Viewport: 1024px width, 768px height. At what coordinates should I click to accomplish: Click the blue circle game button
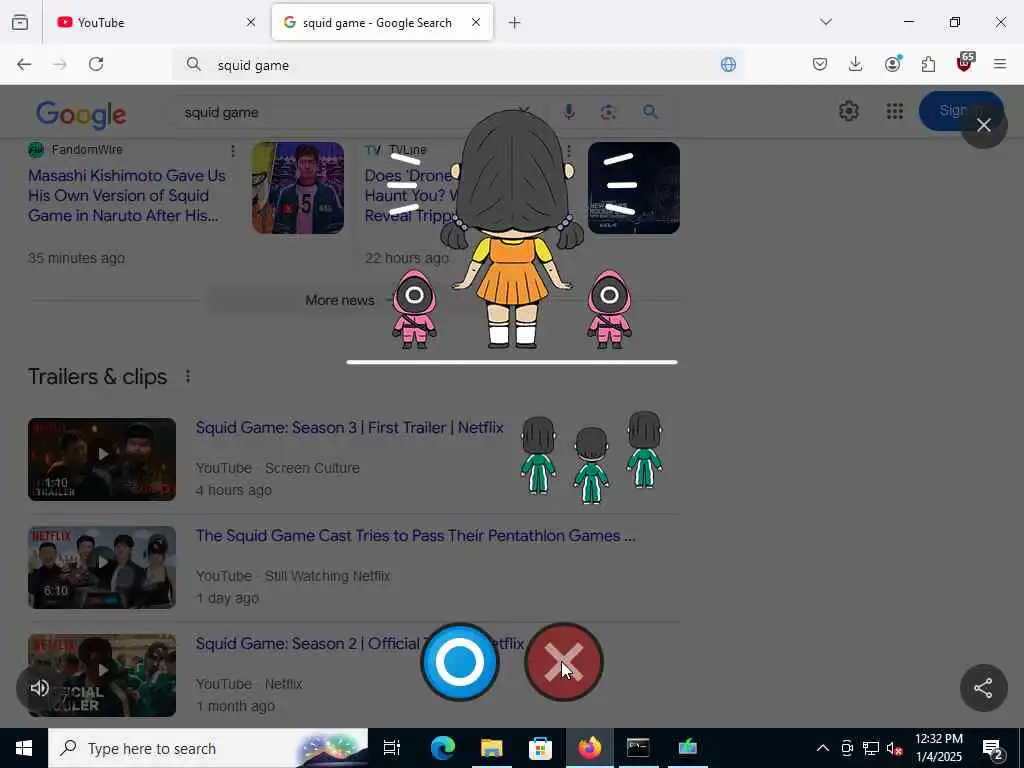[x=460, y=662]
